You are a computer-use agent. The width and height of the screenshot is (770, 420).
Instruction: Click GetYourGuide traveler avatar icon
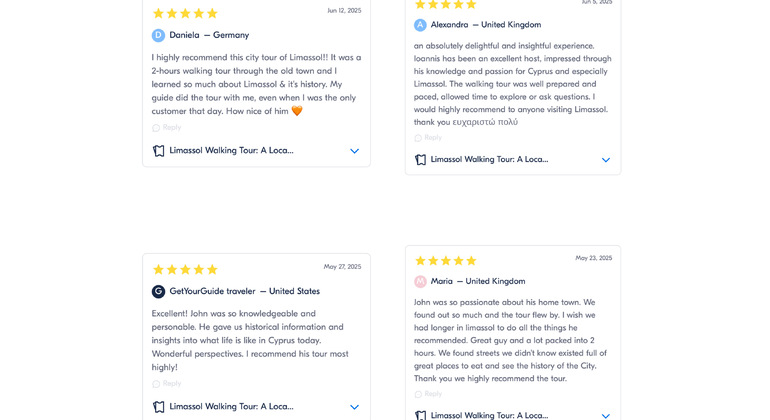(x=158, y=292)
